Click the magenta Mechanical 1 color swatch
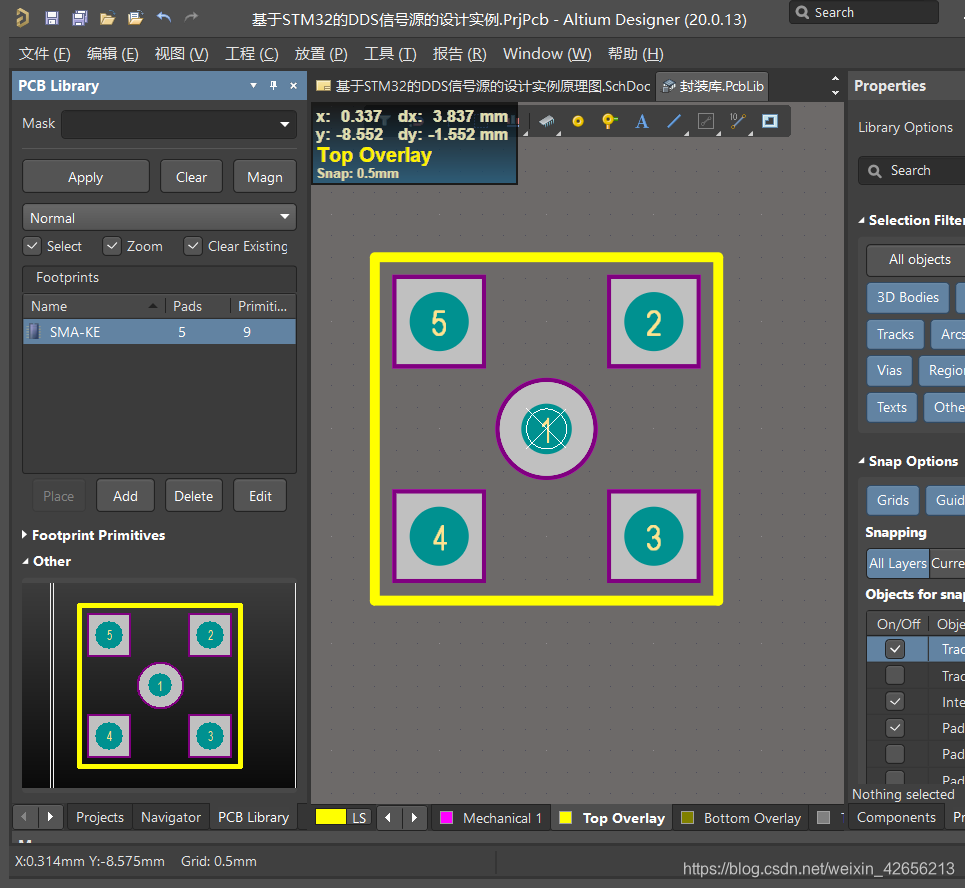This screenshot has height=888, width=965. click(447, 818)
